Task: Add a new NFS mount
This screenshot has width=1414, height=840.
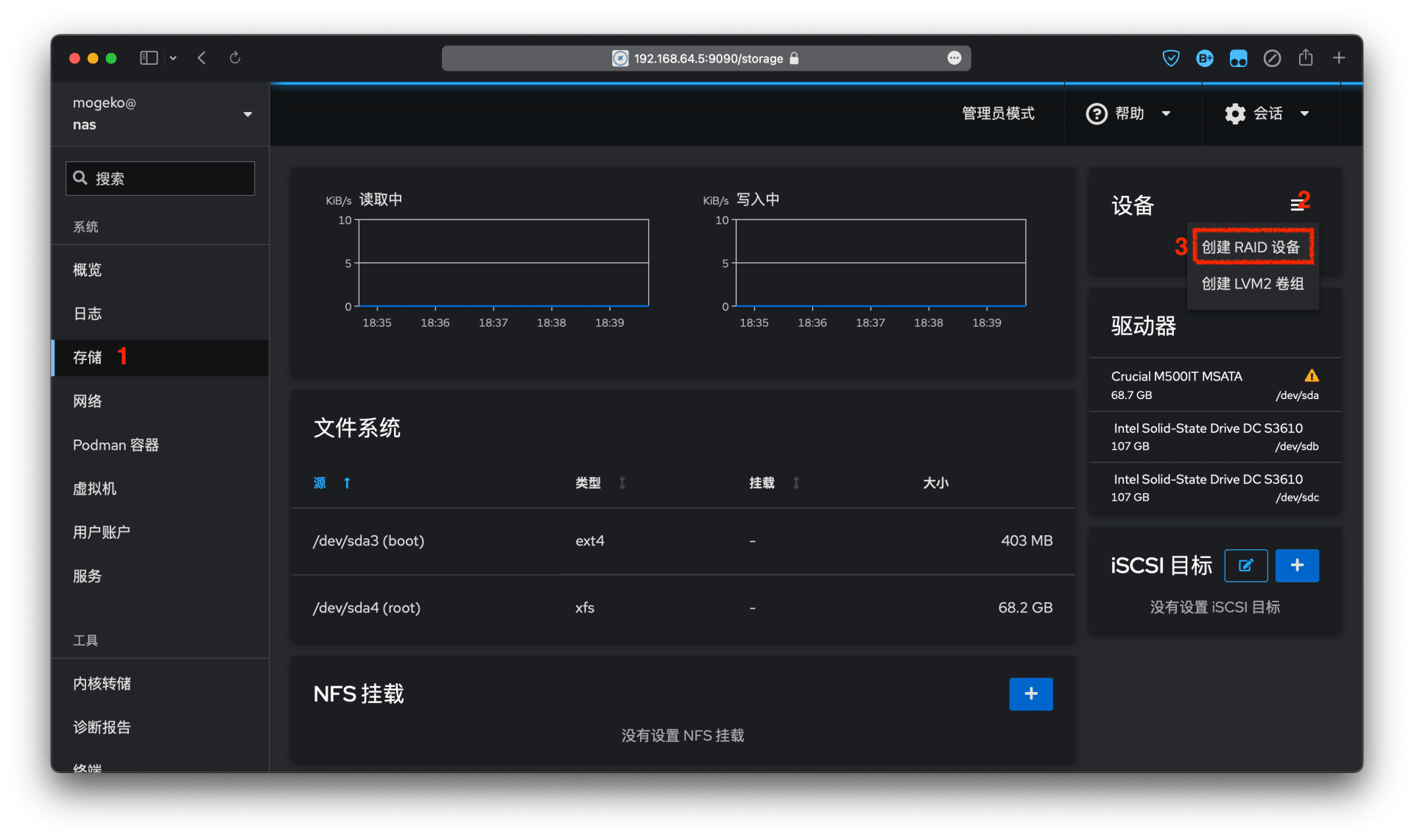Action: coord(1030,693)
